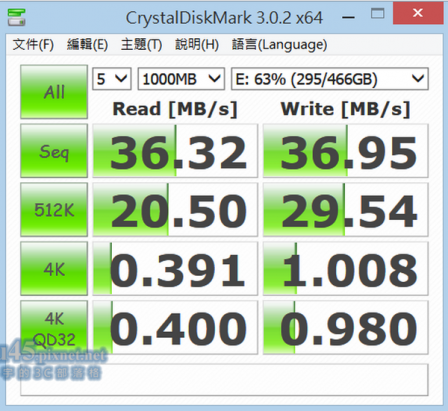This screenshot has height=411, width=448.
Task: Run all benchmarks with the All button
Action: [x=54, y=92]
